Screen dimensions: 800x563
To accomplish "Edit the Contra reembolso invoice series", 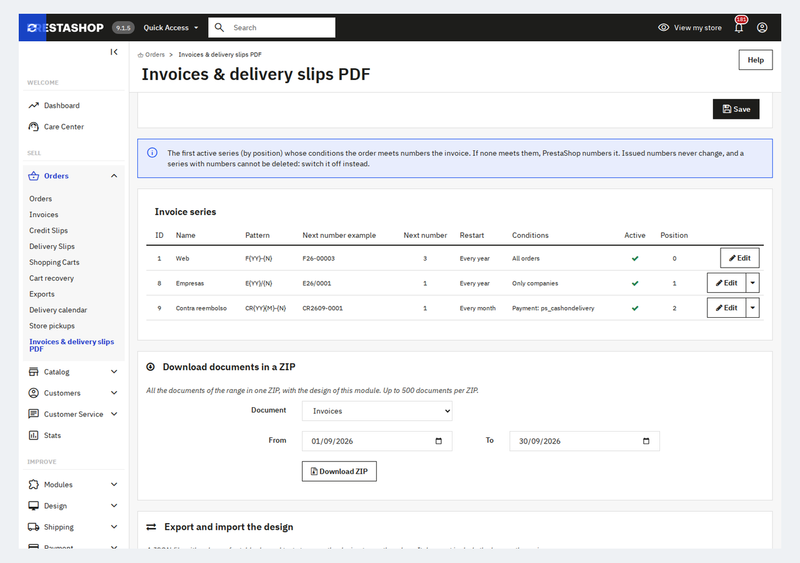I will tap(727, 308).
